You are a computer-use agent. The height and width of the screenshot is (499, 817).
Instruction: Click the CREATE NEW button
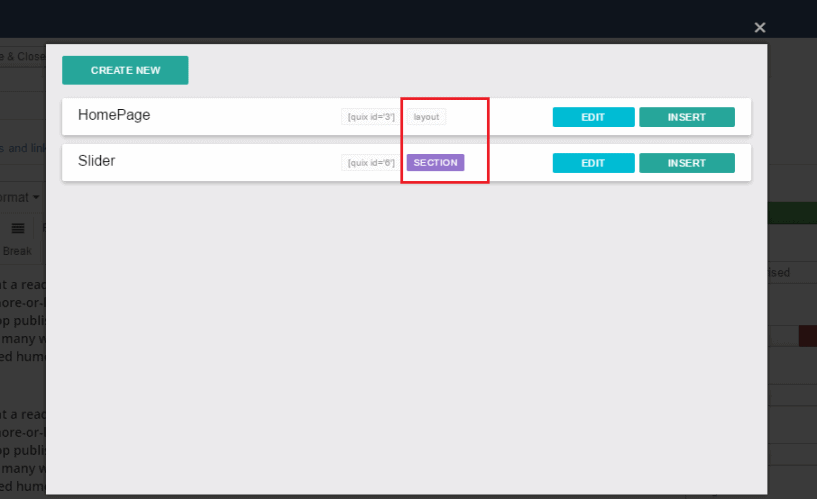[x=125, y=70]
